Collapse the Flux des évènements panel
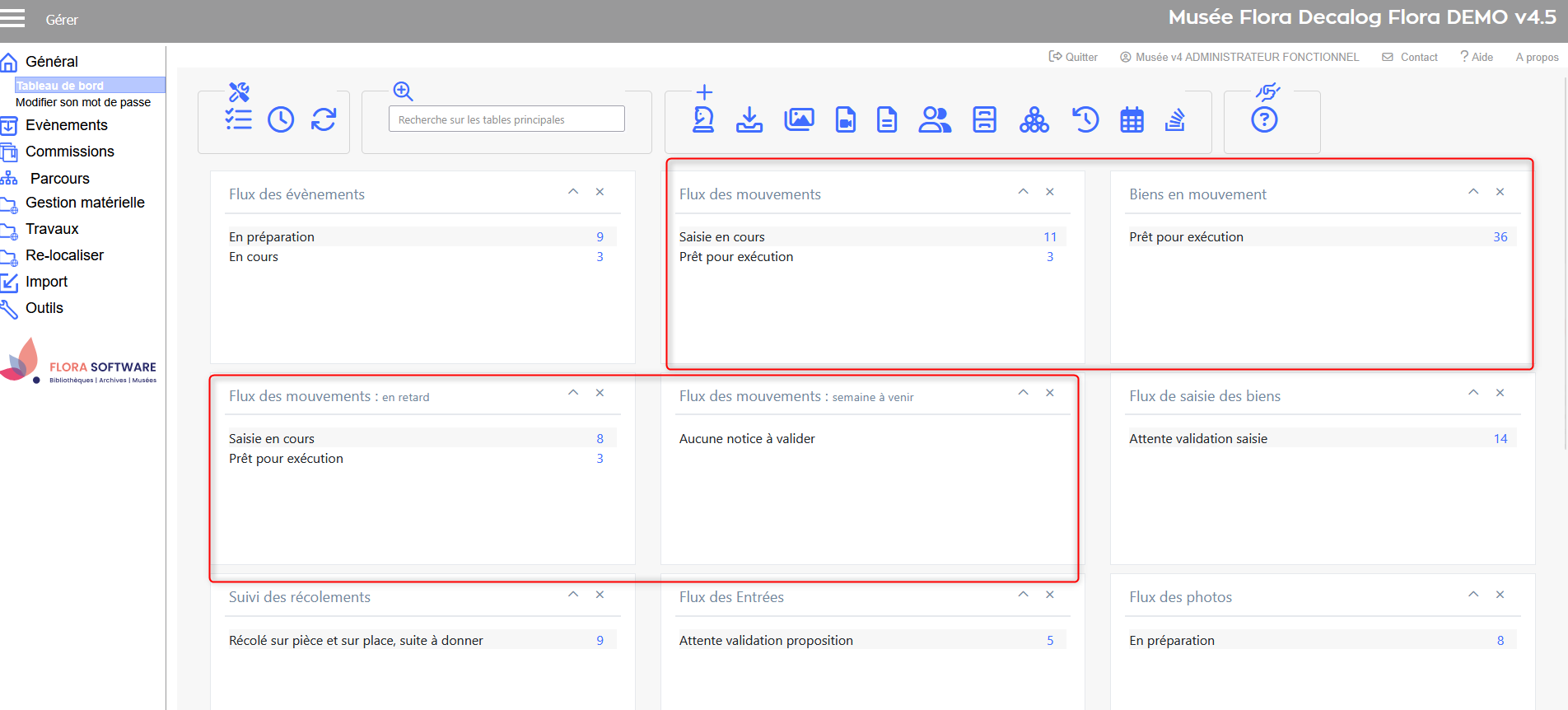 573,192
